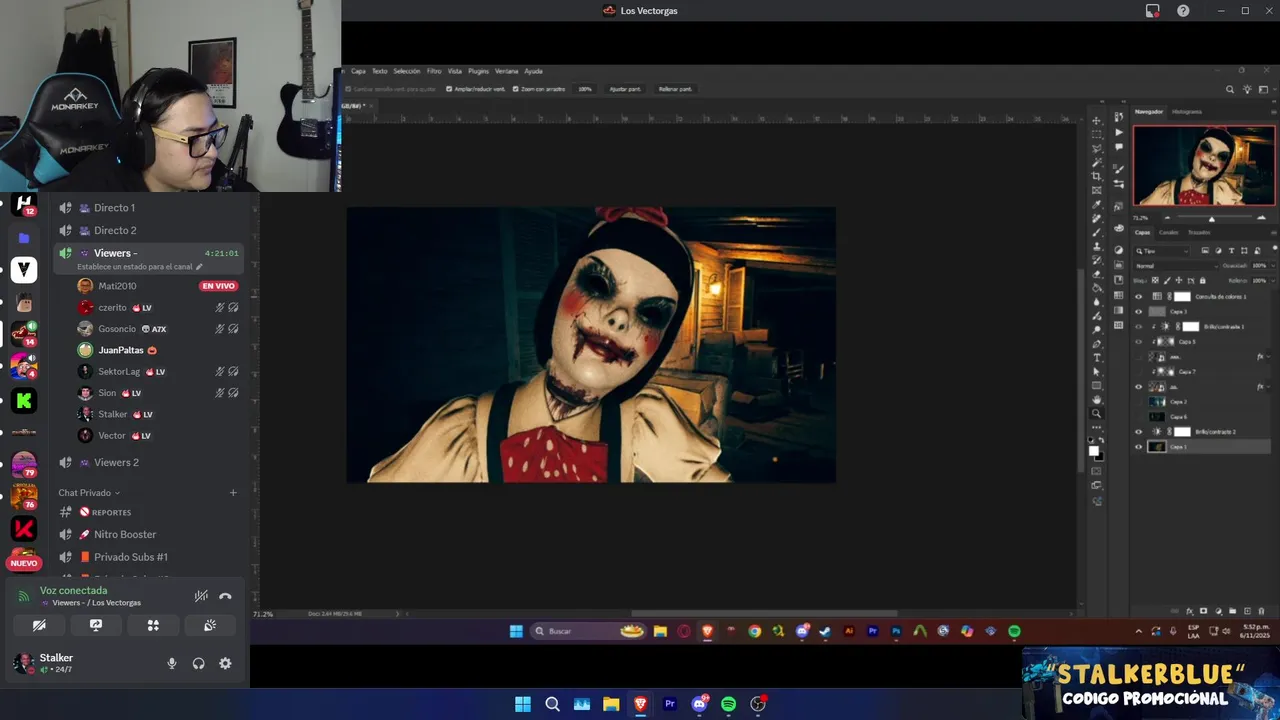Switch to the Trazados tab
The height and width of the screenshot is (720, 1280).
pos(1199,232)
